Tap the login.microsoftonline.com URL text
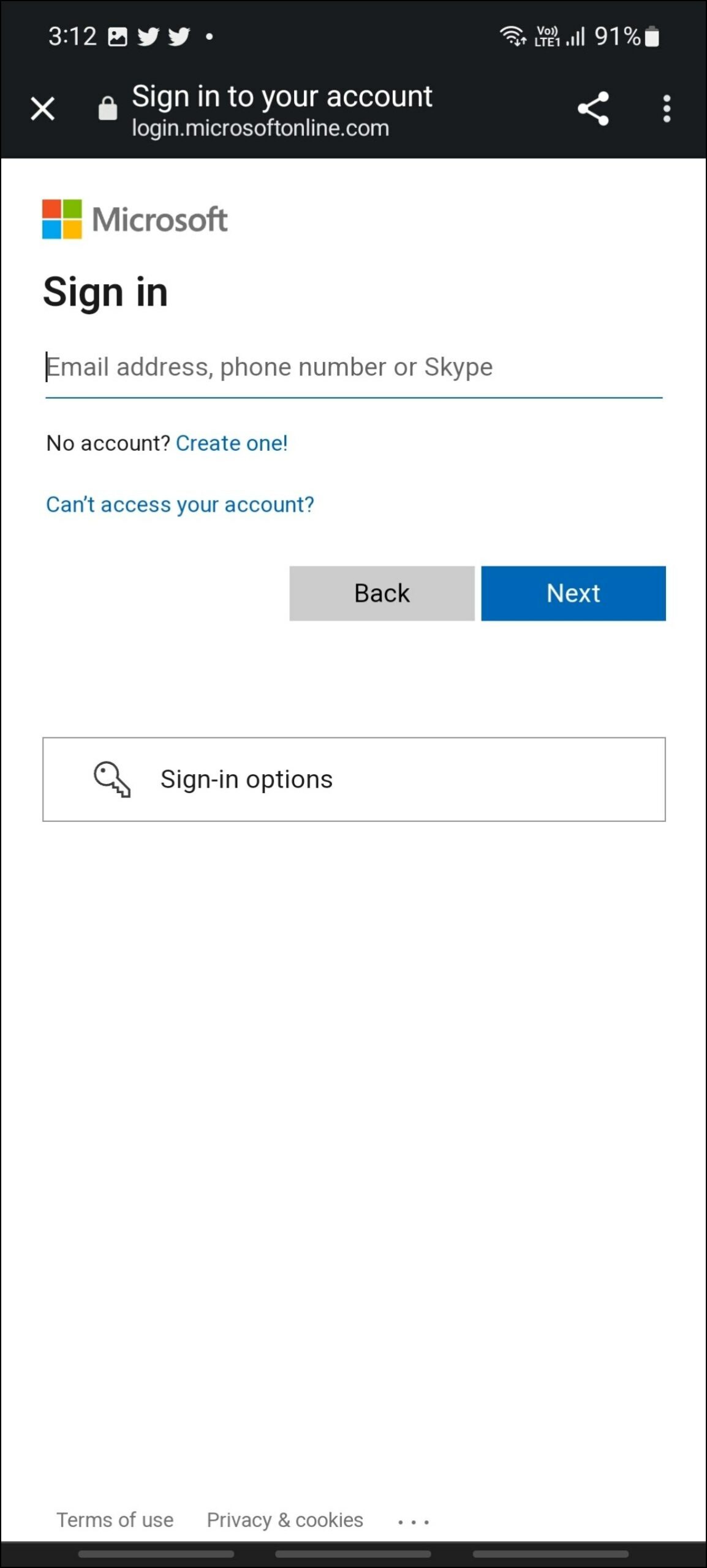The height and width of the screenshot is (1568, 707). 260,128
